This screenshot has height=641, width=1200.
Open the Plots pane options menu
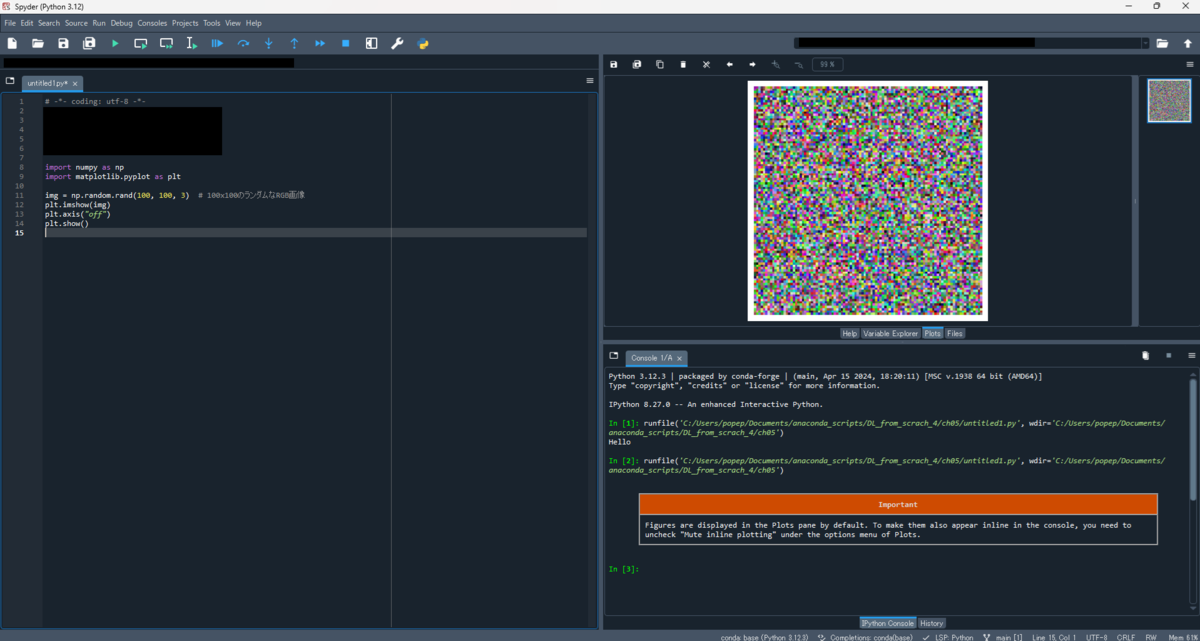pos(1190,63)
